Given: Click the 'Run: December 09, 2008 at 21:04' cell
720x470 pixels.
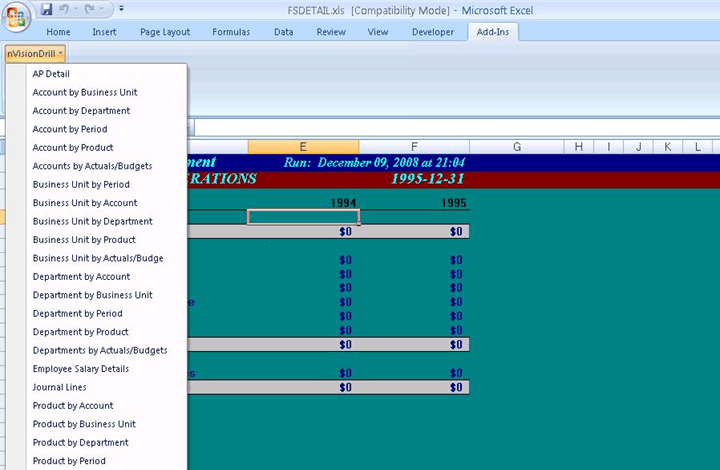Looking at the screenshot, I should [374, 162].
